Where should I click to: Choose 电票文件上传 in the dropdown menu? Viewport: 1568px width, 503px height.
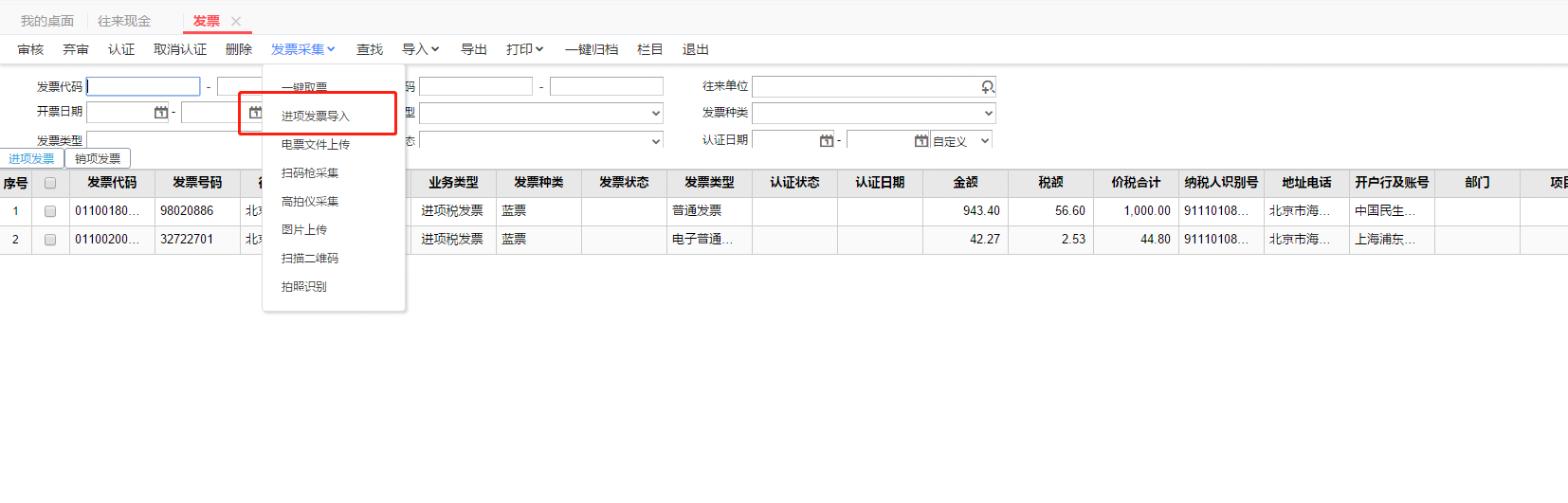(x=316, y=145)
